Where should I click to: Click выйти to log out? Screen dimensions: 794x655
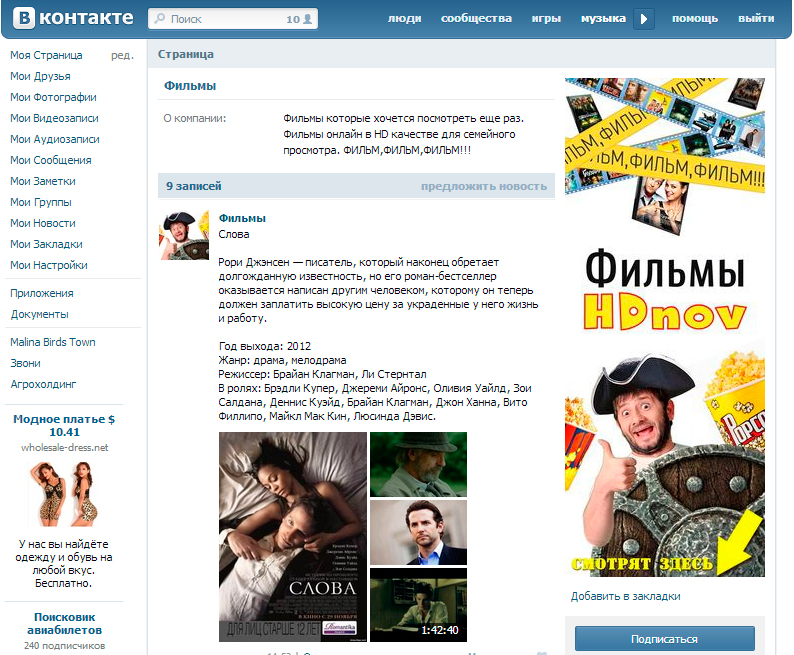[x=756, y=19]
